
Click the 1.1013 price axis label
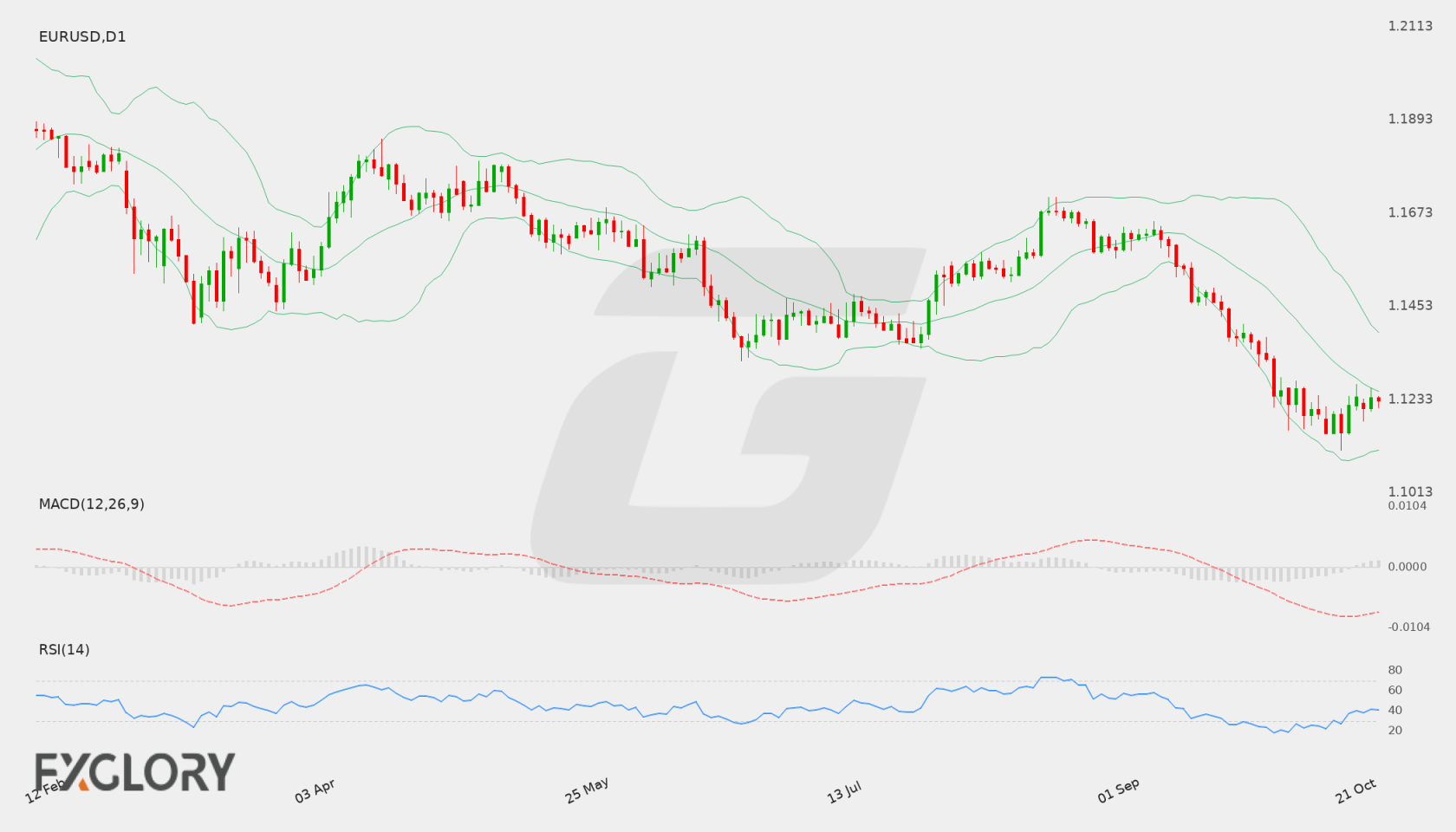click(x=1410, y=491)
